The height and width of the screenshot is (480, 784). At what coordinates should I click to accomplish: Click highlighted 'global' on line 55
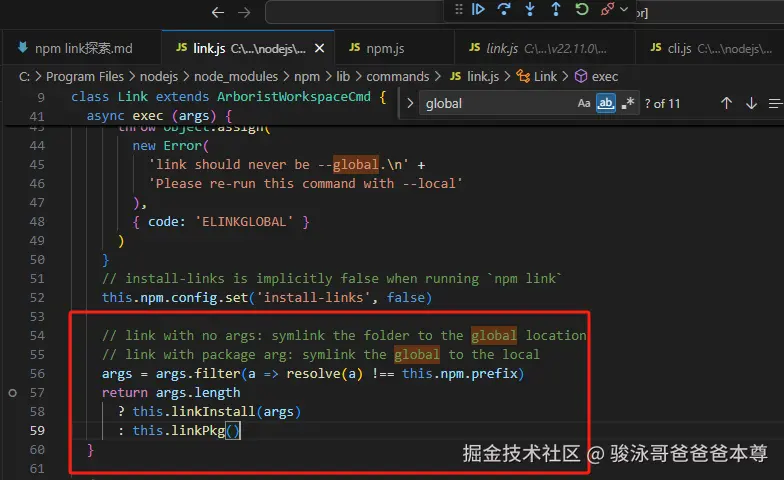pyautogui.click(x=417, y=354)
